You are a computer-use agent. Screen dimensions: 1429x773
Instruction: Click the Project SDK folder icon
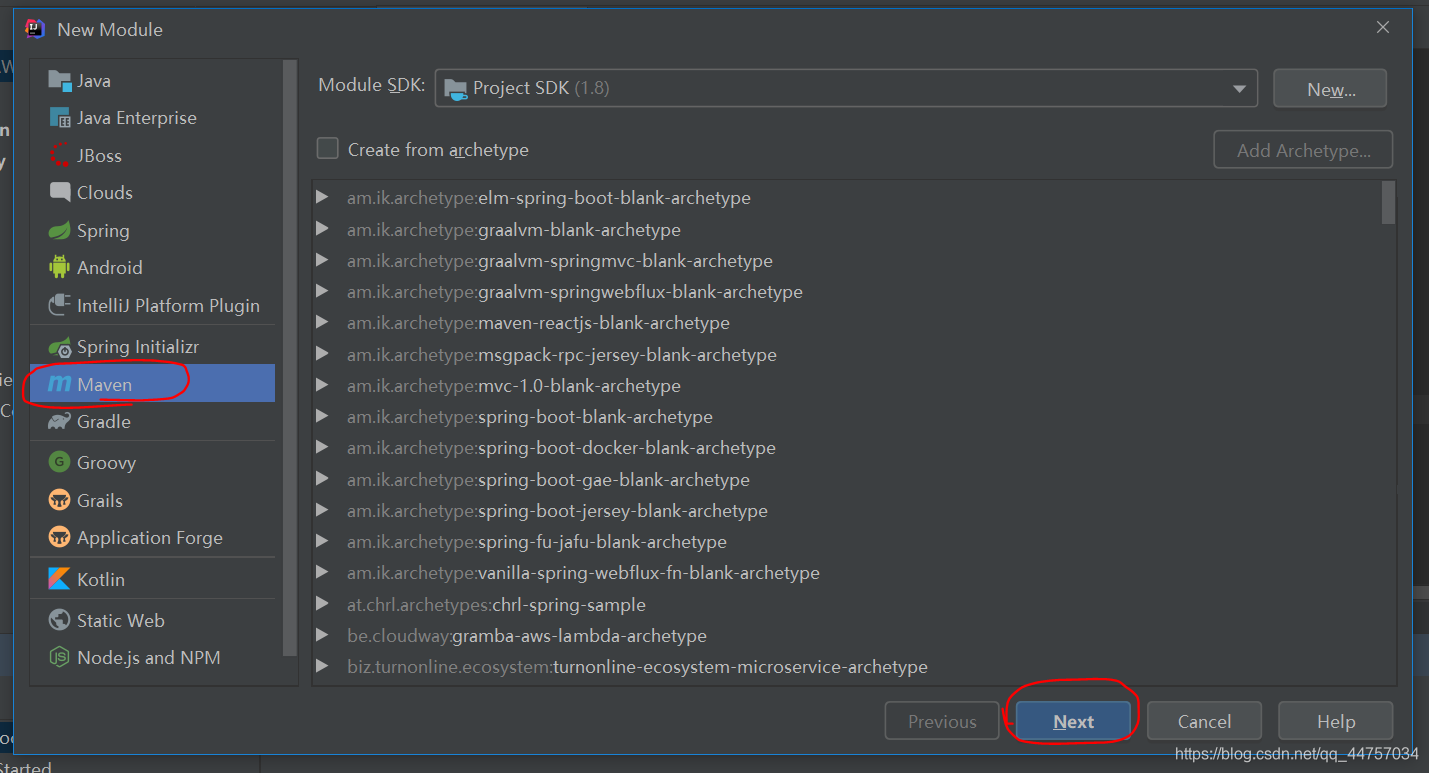(x=455, y=88)
